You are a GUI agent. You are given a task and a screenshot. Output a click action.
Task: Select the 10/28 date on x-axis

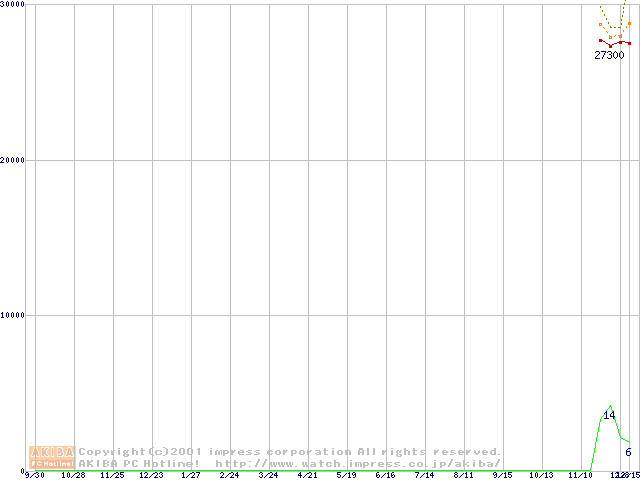[x=74, y=475]
